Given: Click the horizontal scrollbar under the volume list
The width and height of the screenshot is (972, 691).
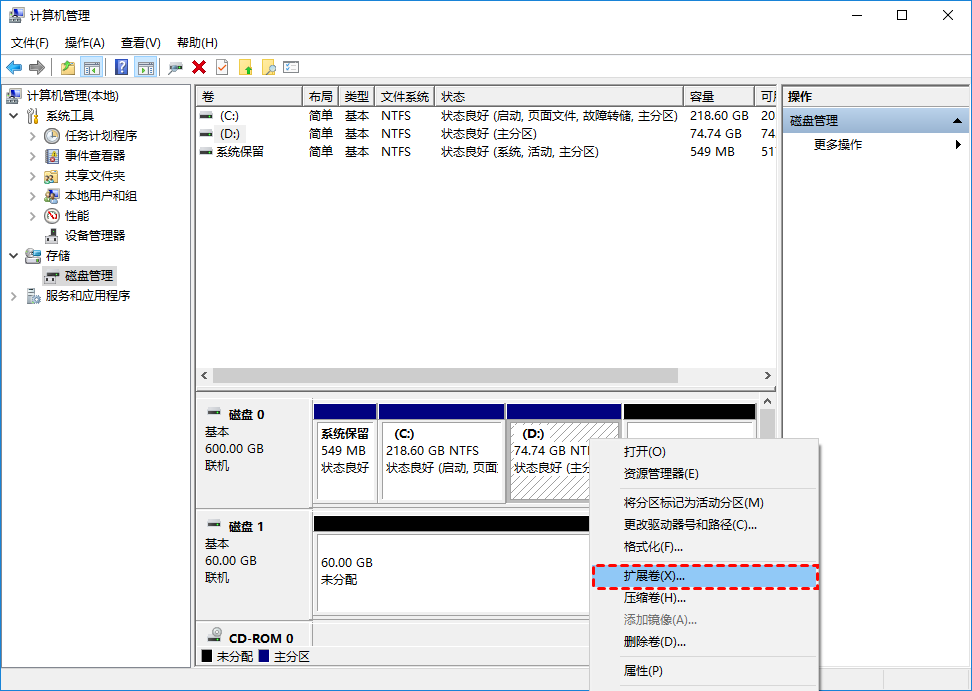Looking at the screenshot, I should pyautogui.click(x=445, y=376).
